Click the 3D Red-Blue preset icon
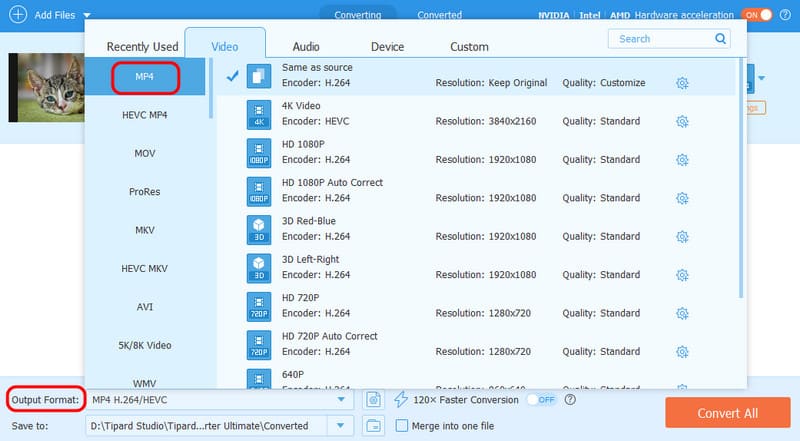This screenshot has width=800, height=441. (x=259, y=229)
